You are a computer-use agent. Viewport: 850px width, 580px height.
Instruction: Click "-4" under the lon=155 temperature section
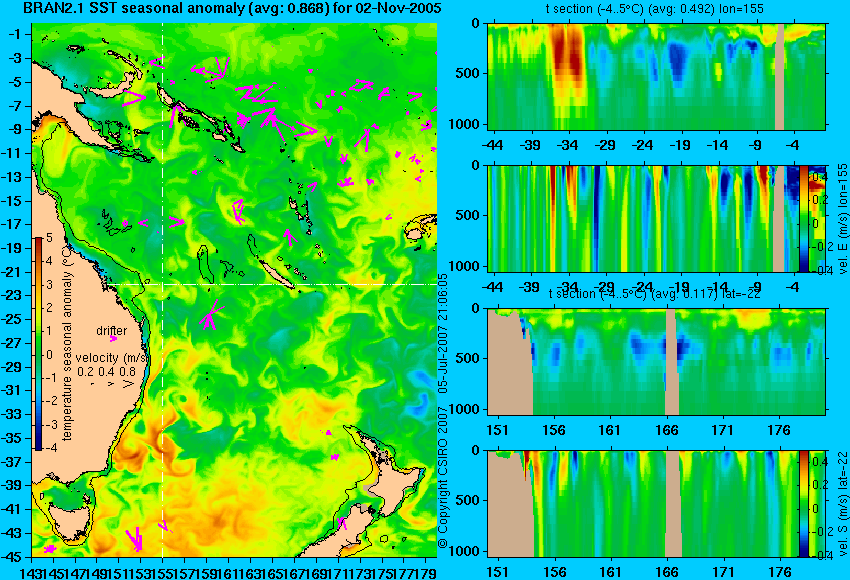pyautogui.click(x=794, y=145)
